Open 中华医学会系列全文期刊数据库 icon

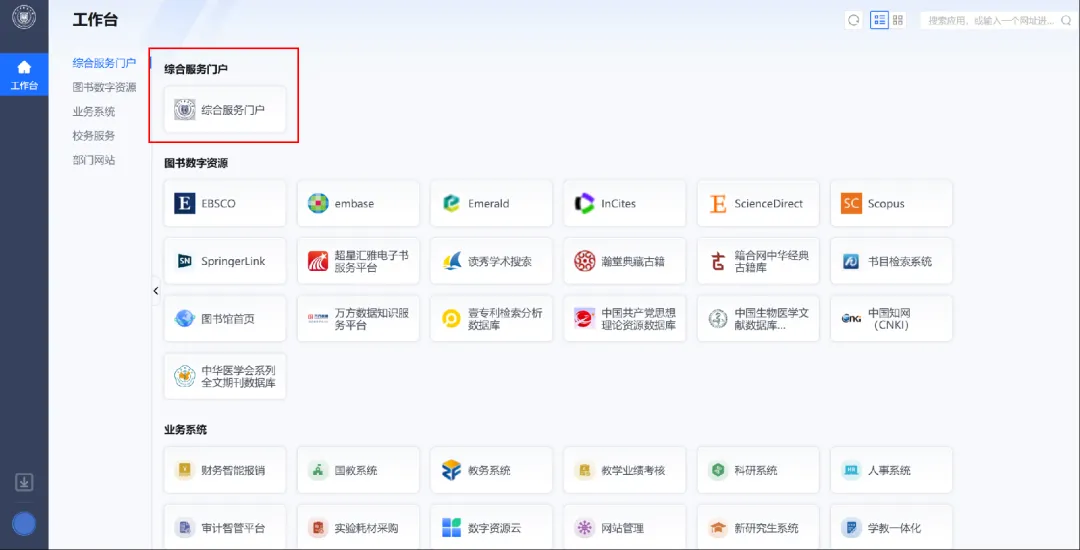(185, 377)
